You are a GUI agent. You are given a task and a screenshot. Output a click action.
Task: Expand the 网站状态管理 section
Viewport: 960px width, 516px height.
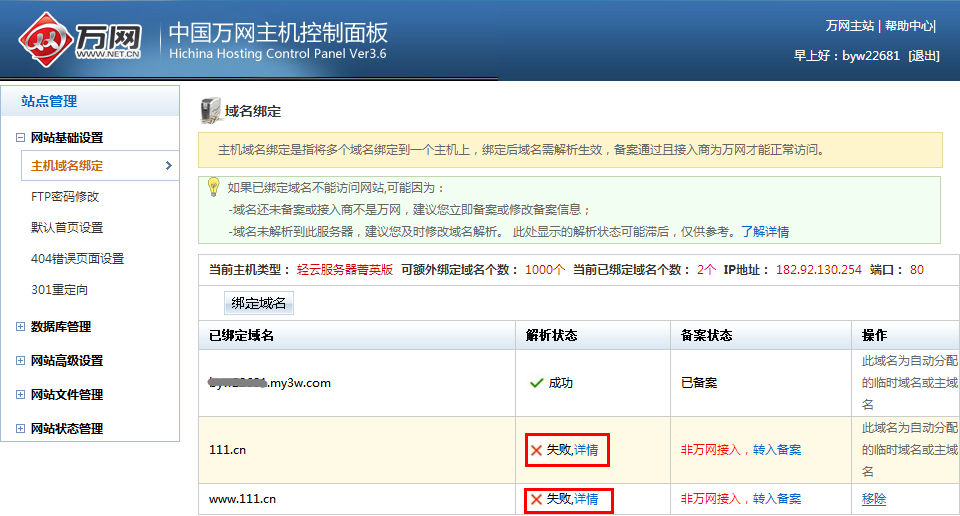[21, 429]
